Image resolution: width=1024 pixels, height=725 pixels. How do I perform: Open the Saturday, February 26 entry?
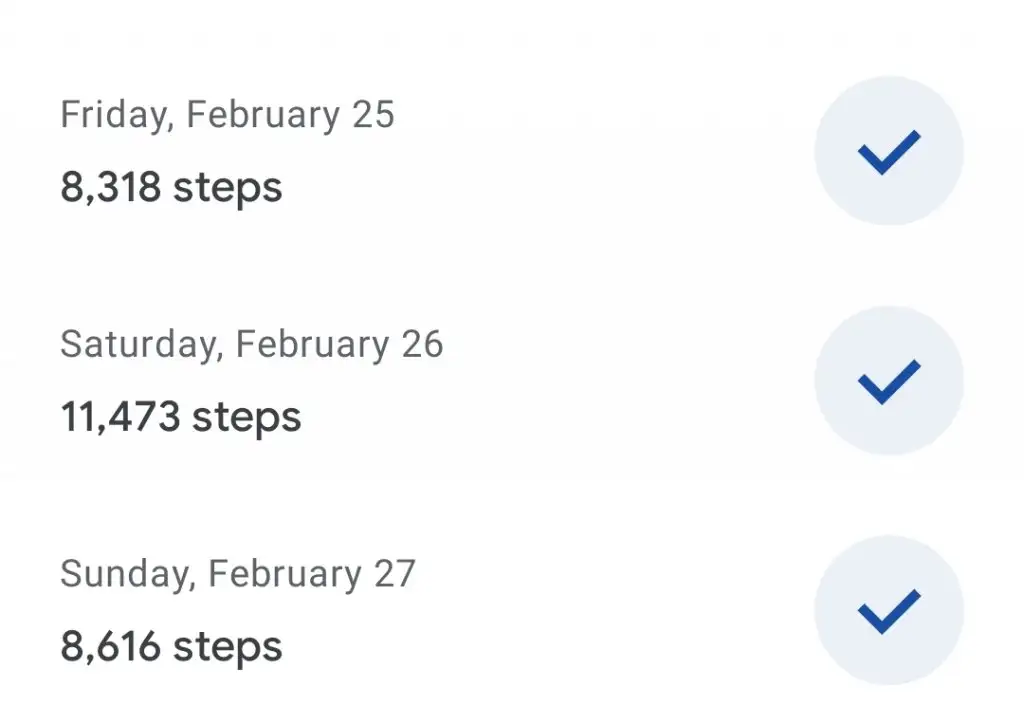[x=512, y=381]
